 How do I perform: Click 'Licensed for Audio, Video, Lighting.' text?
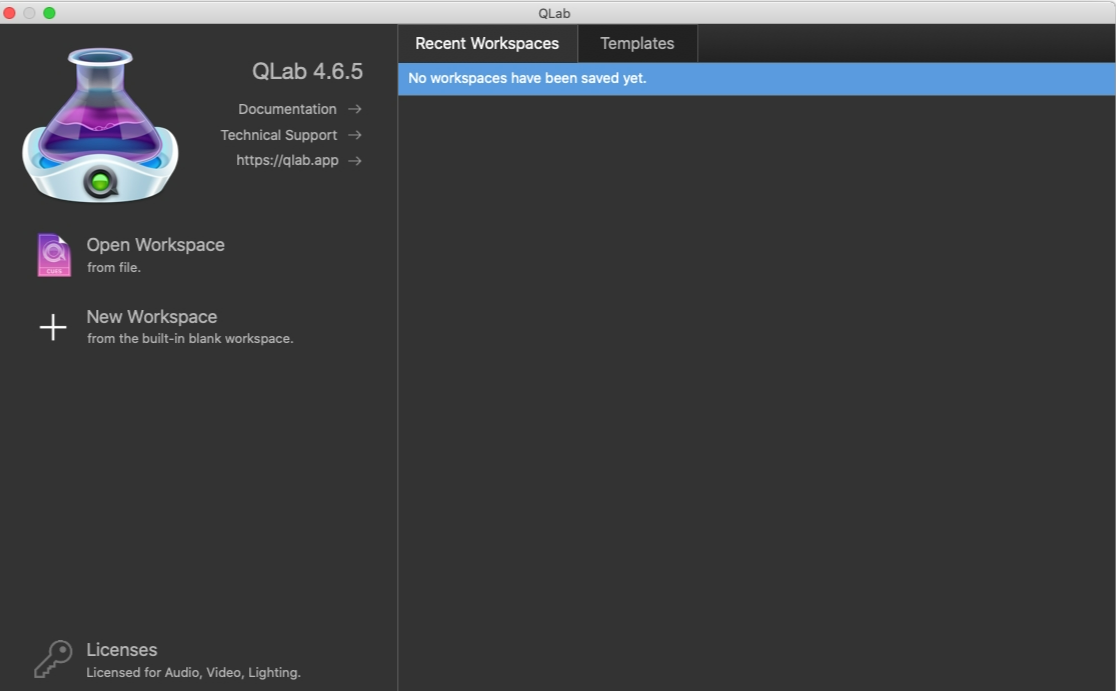point(194,672)
